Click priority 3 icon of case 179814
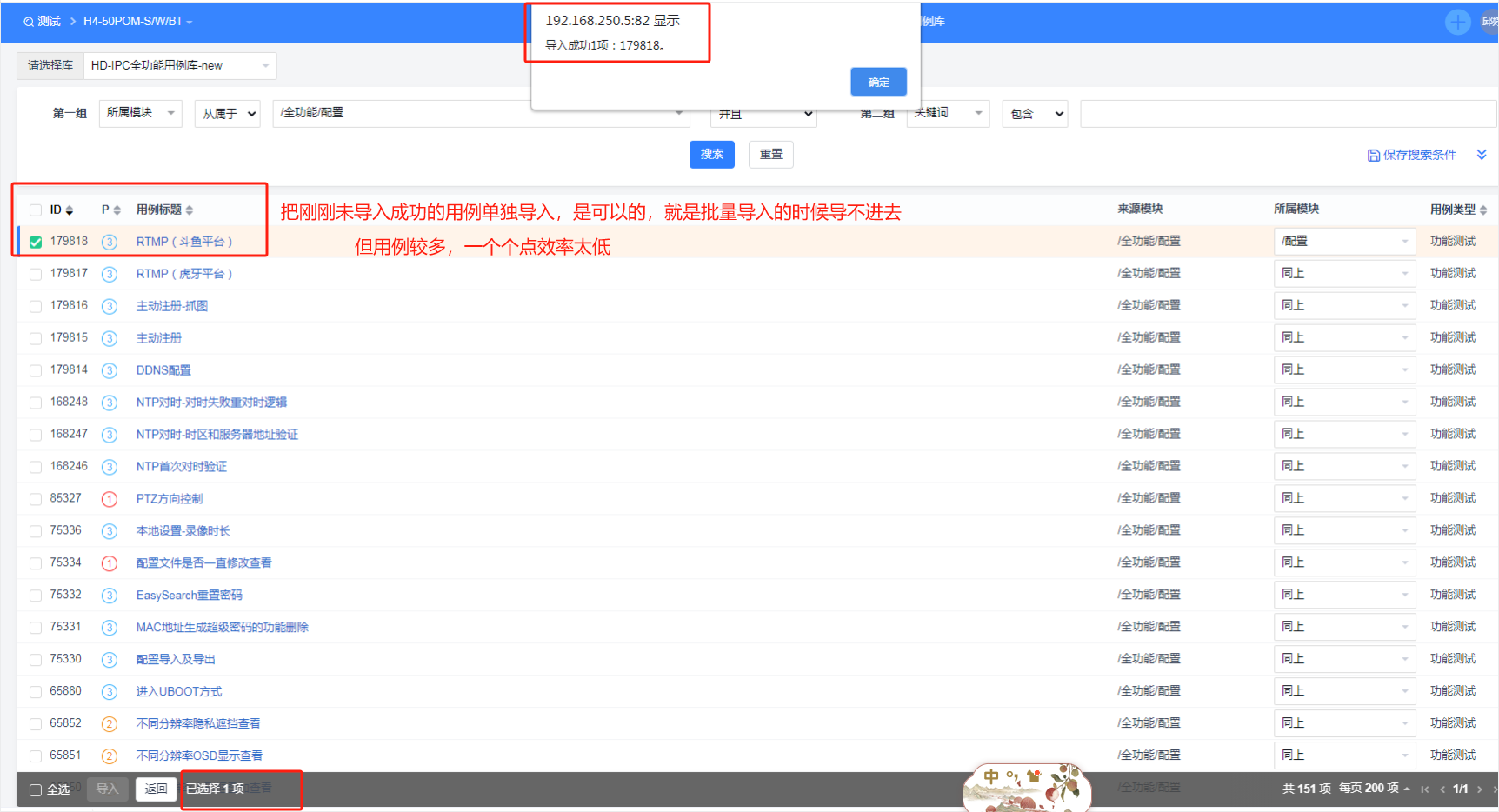1499x812 pixels. [x=110, y=370]
